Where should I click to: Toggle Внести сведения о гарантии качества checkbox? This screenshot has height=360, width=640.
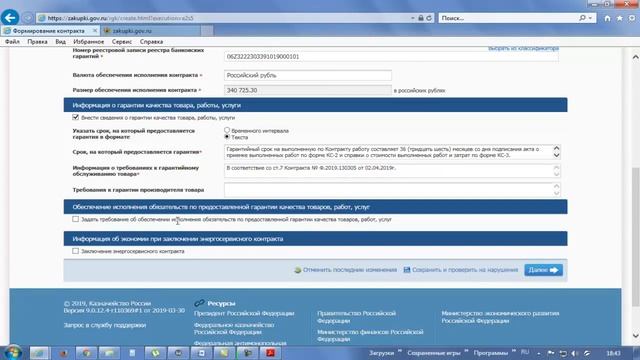(76, 117)
